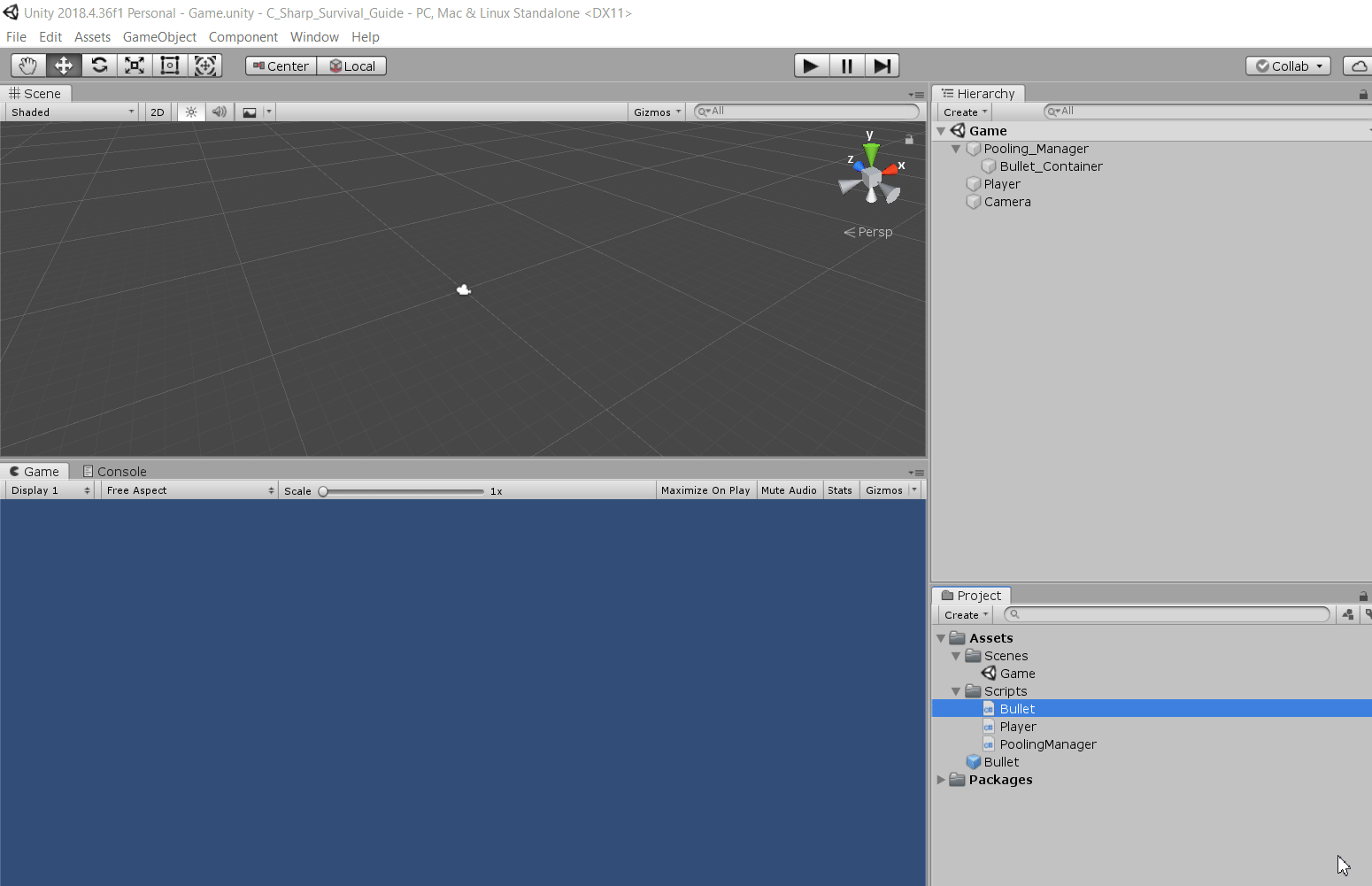1372x886 pixels.
Task: Switch to the Console tab
Action: (x=114, y=472)
